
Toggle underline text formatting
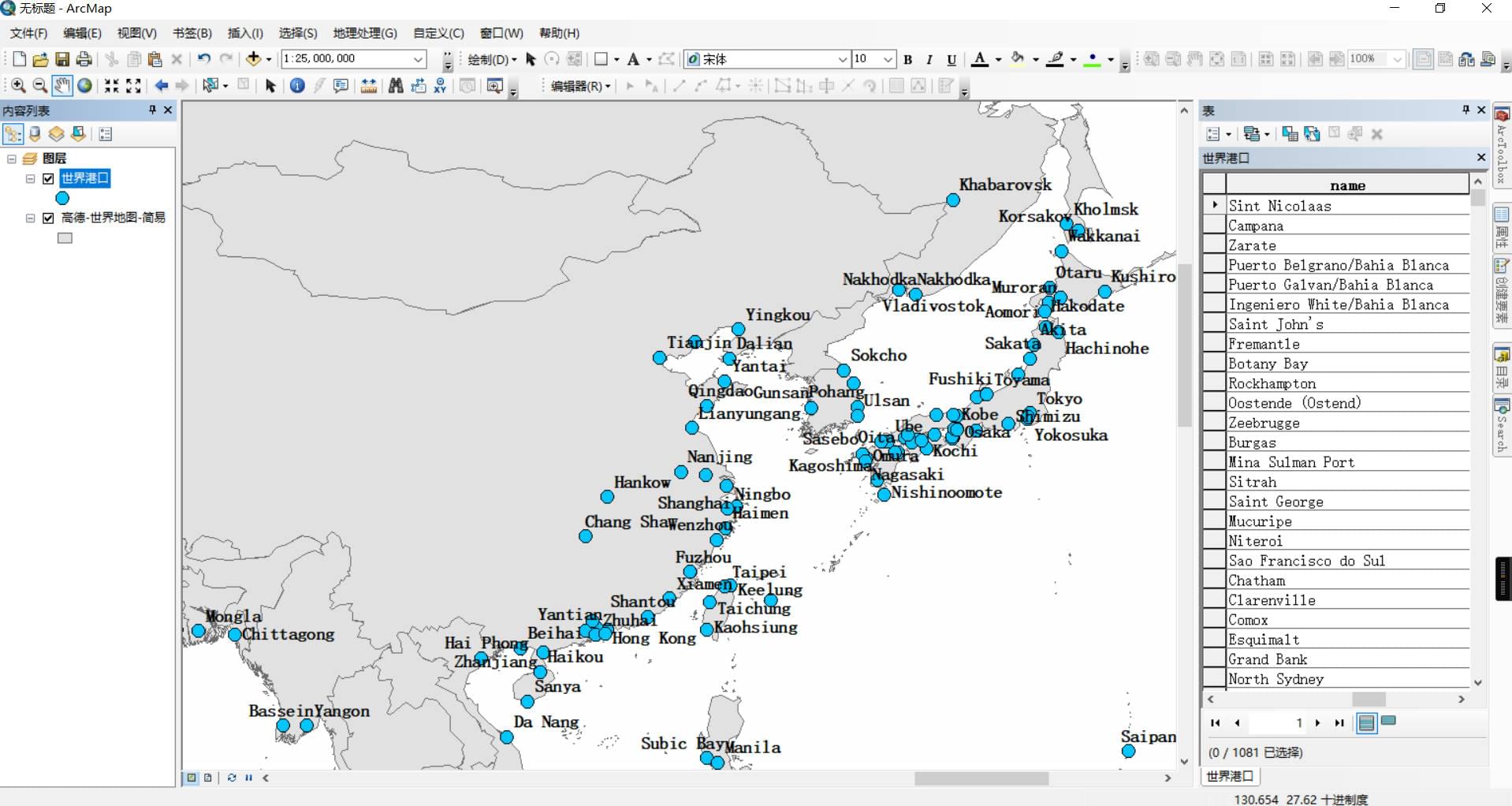point(952,59)
